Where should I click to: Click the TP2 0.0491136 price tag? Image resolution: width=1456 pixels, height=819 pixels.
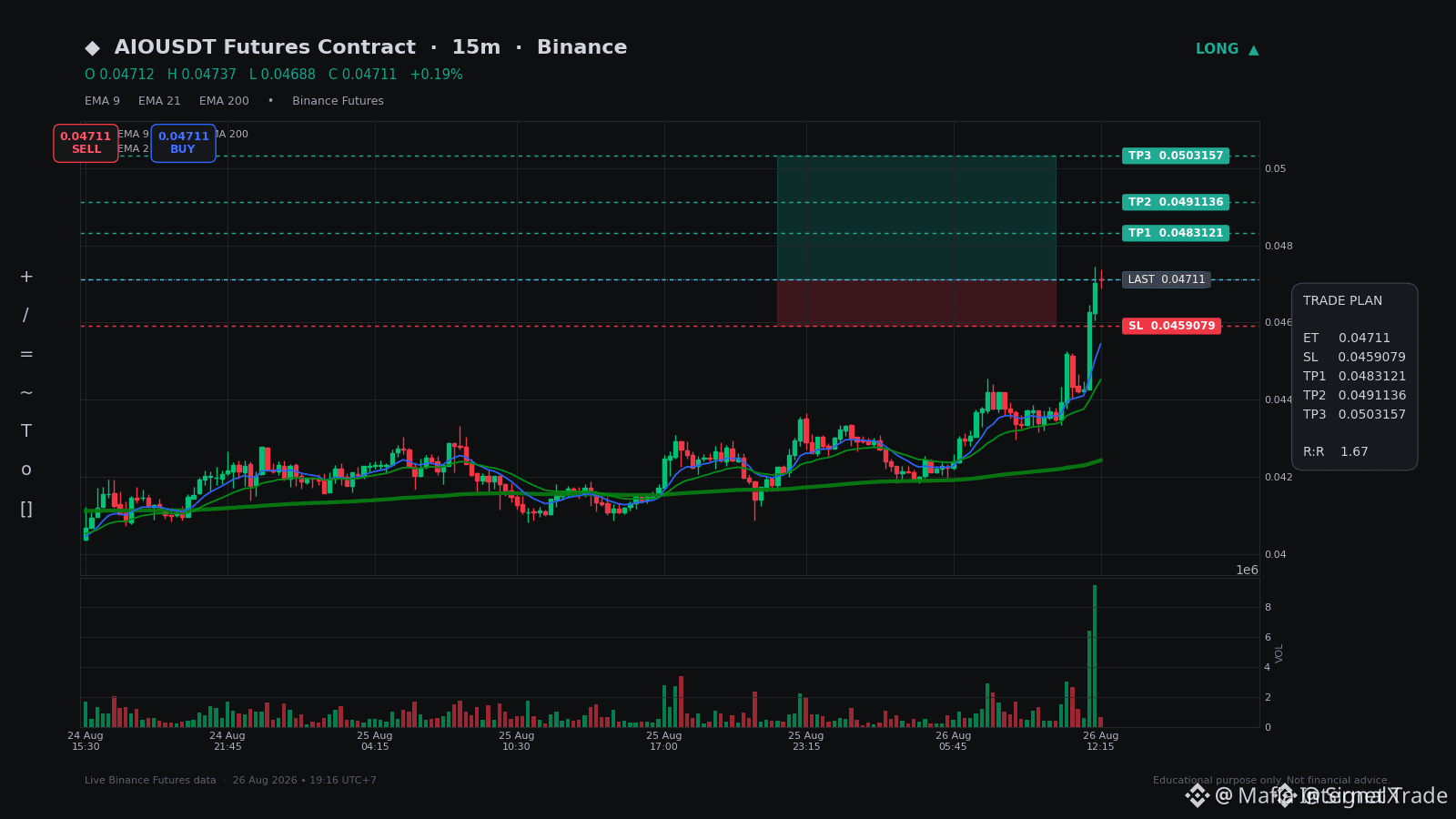pyautogui.click(x=1176, y=202)
